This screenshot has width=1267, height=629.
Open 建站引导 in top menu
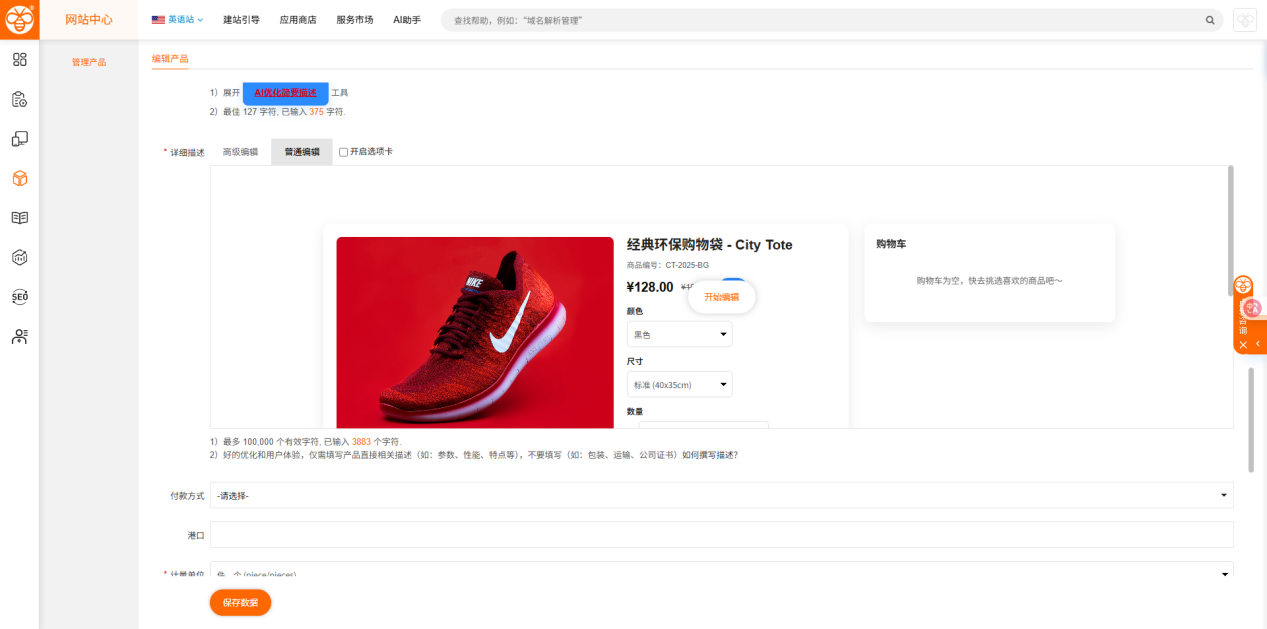(x=241, y=20)
